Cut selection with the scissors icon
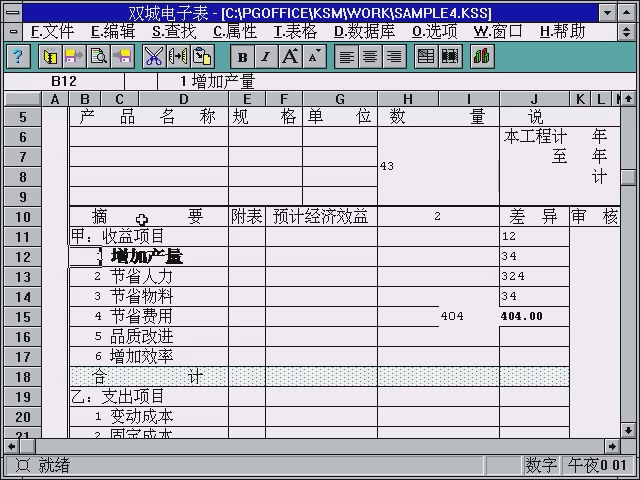The image size is (640, 480). click(x=154, y=56)
